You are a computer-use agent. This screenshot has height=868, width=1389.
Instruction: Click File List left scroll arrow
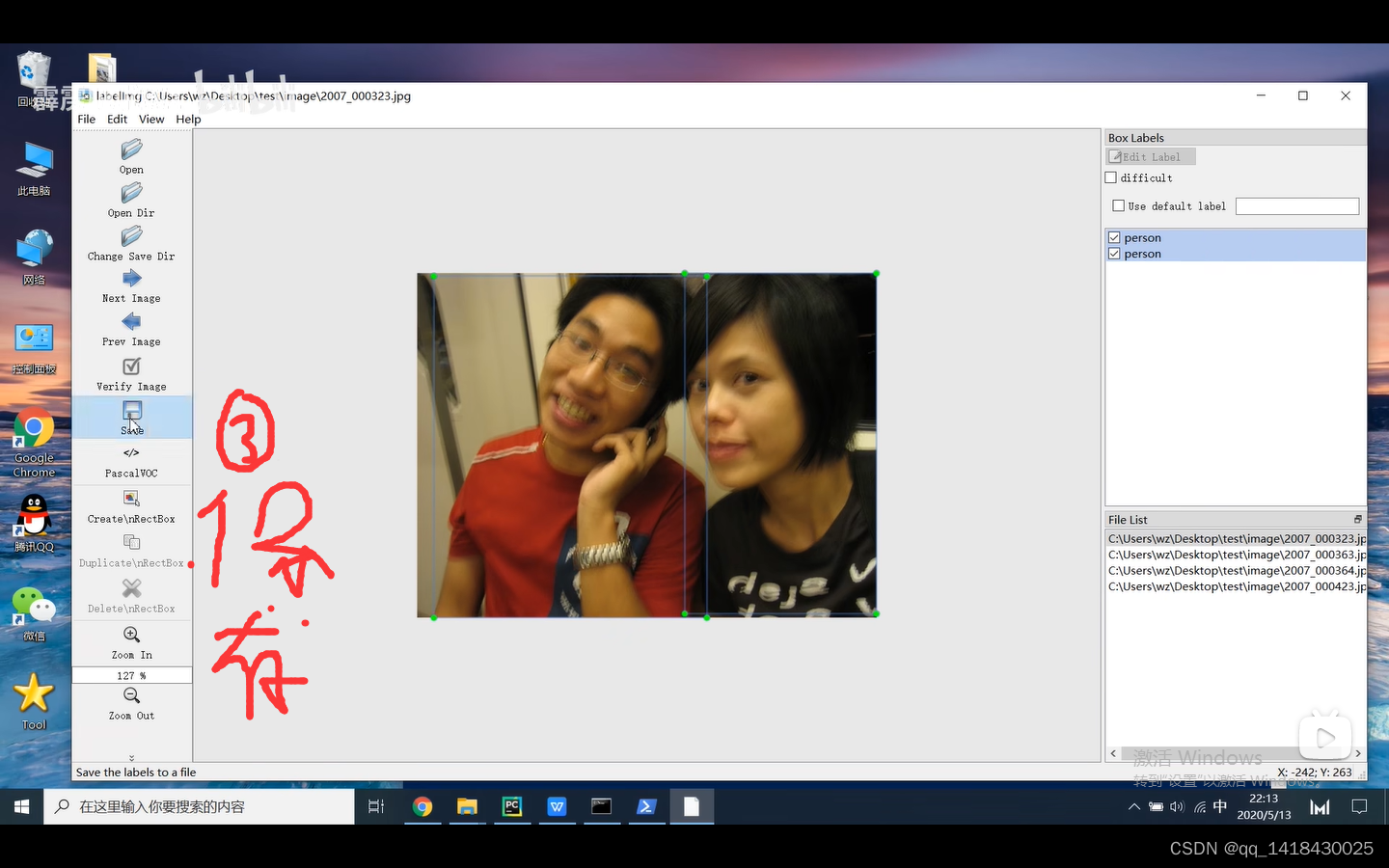click(x=1113, y=753)
